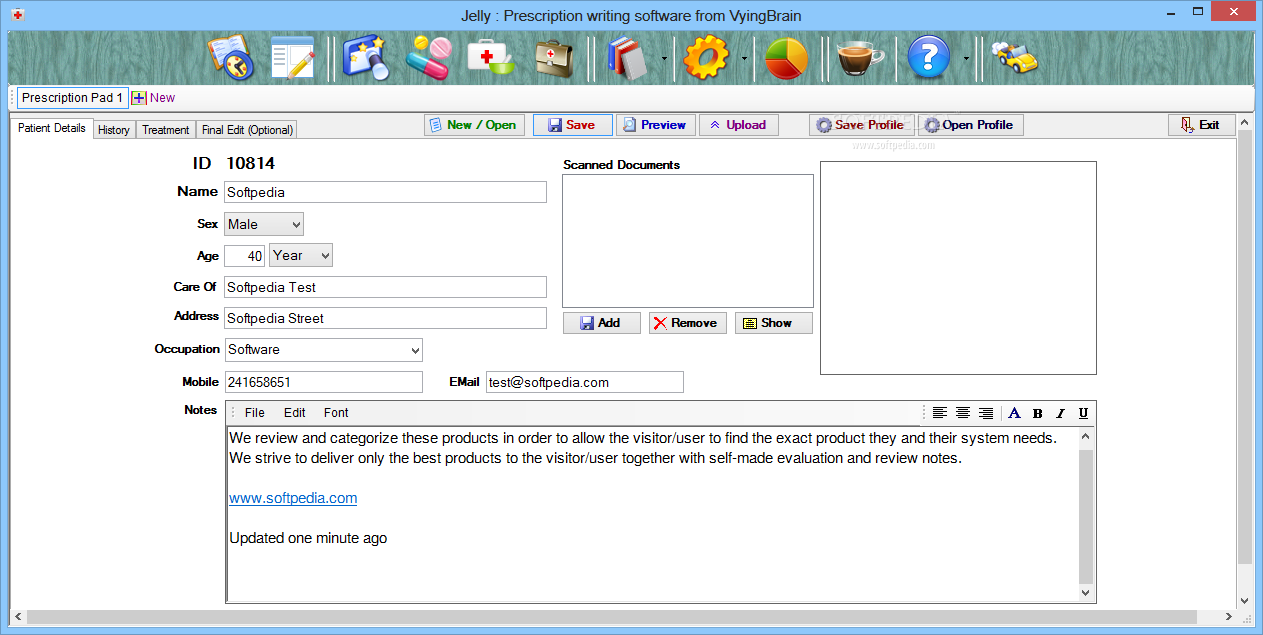Open the age unit dropdown showing Year
The image size is (1263, 635).
[x=301, y=256]
